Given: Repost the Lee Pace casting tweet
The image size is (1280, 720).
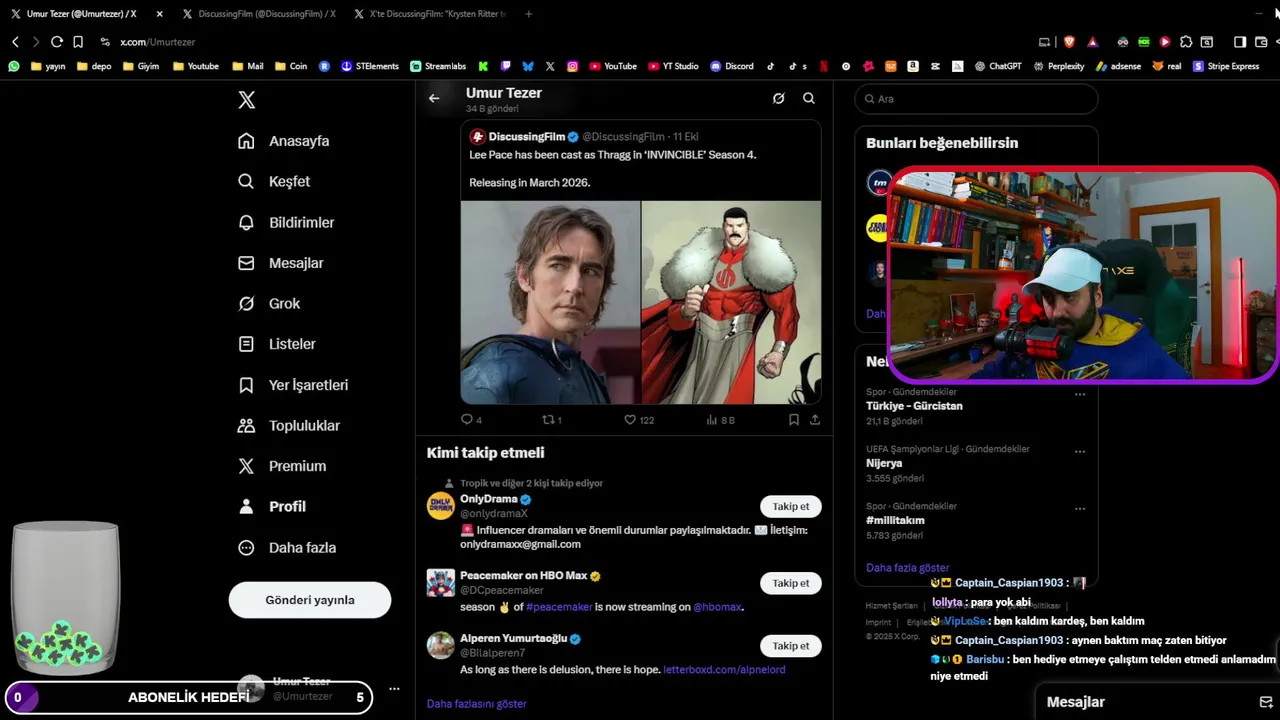Looking at the screenshot, I should pos(551,420).
